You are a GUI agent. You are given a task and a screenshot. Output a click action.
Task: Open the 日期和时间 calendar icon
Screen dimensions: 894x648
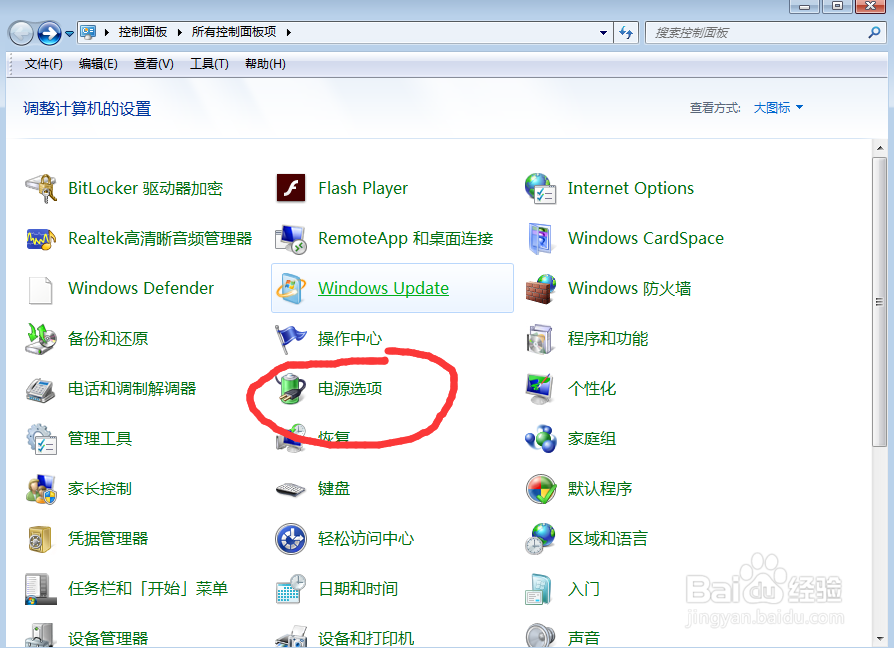click(291, 589)
